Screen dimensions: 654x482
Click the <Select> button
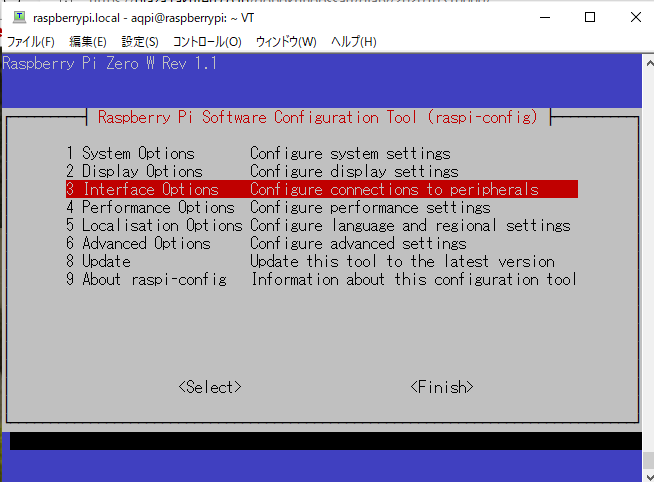210,387
